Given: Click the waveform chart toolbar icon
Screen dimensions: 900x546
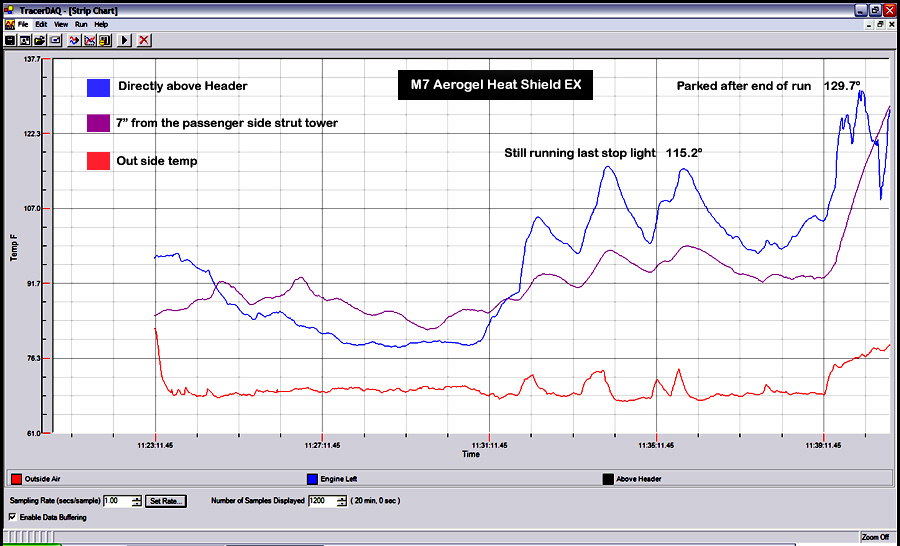Looking at the screenshot, I should [x=75, y=40].
